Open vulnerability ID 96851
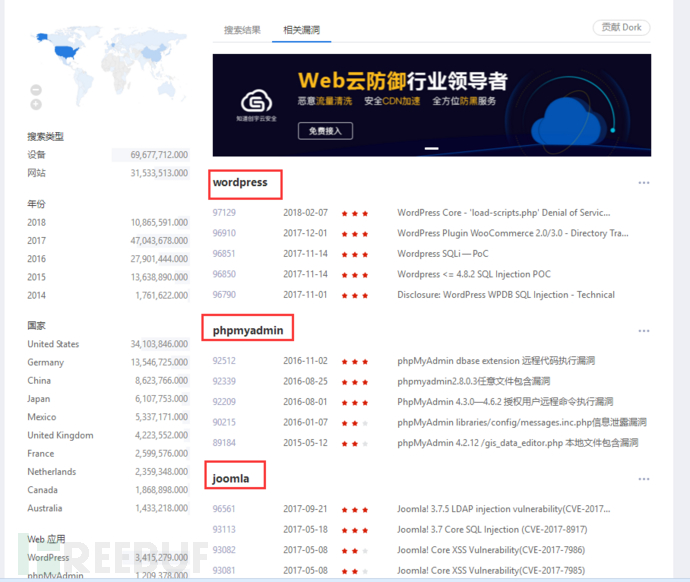 (224, 254)
